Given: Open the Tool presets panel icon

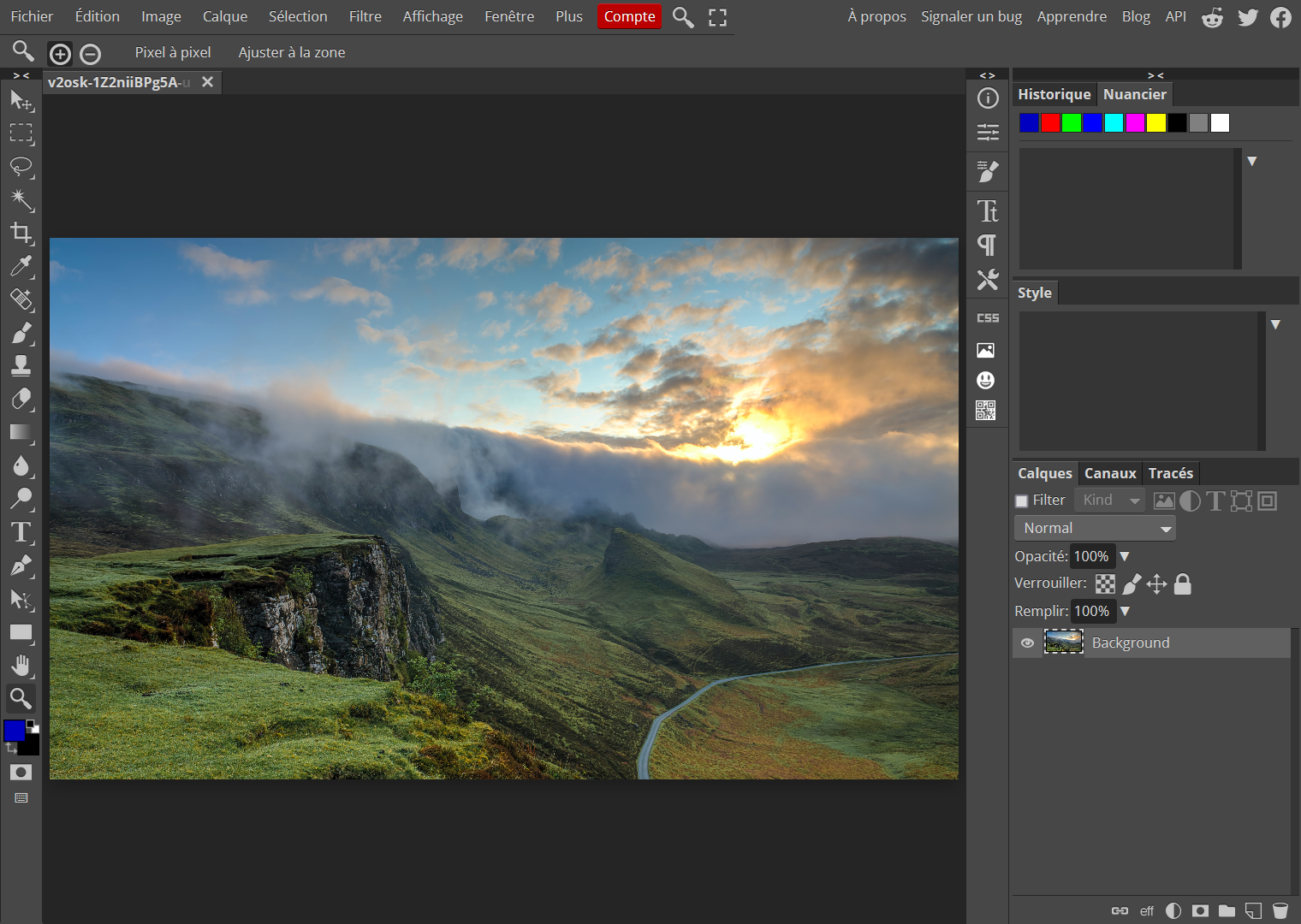Looking at the screenshot, I should [988, 280].
